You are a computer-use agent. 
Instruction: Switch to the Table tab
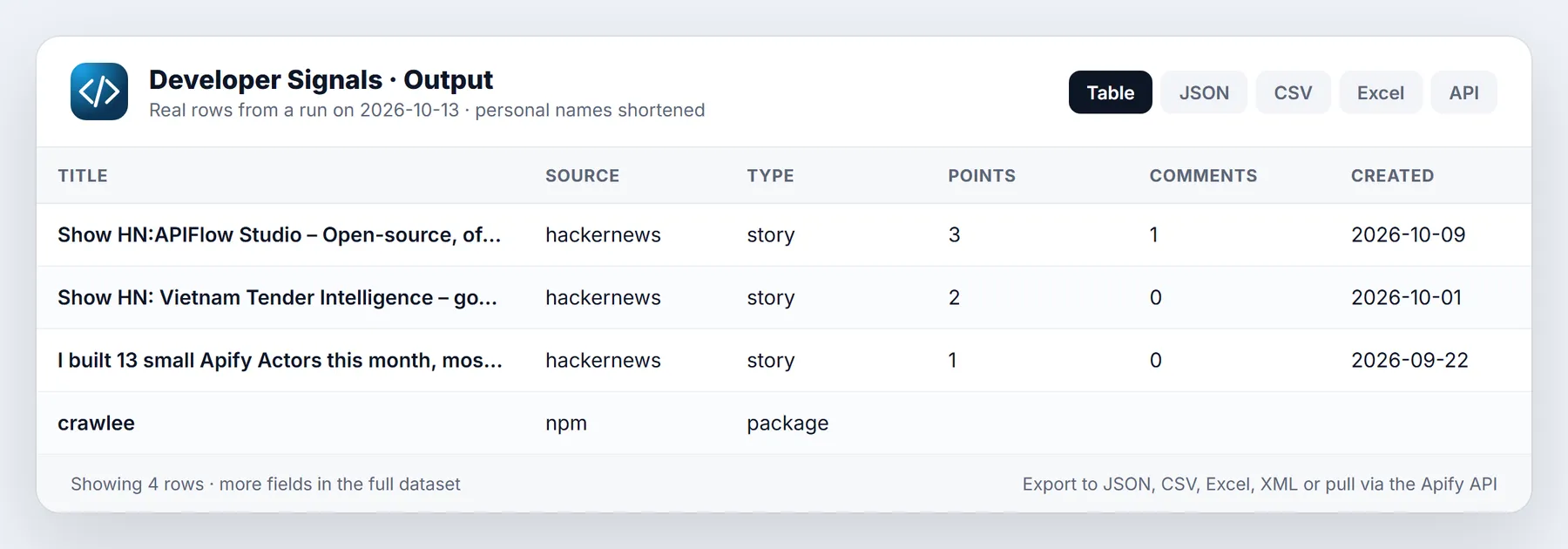[x=1110, y=92]
